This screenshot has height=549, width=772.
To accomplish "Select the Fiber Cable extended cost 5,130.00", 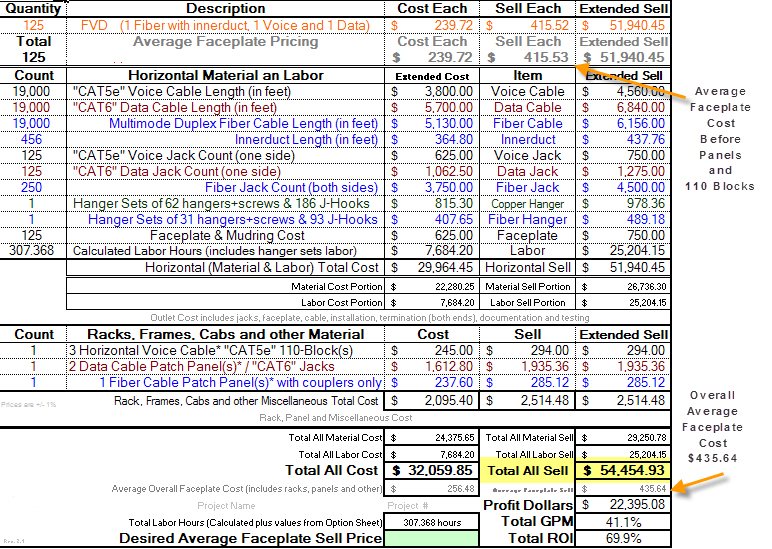I will [x=431, y=124].
